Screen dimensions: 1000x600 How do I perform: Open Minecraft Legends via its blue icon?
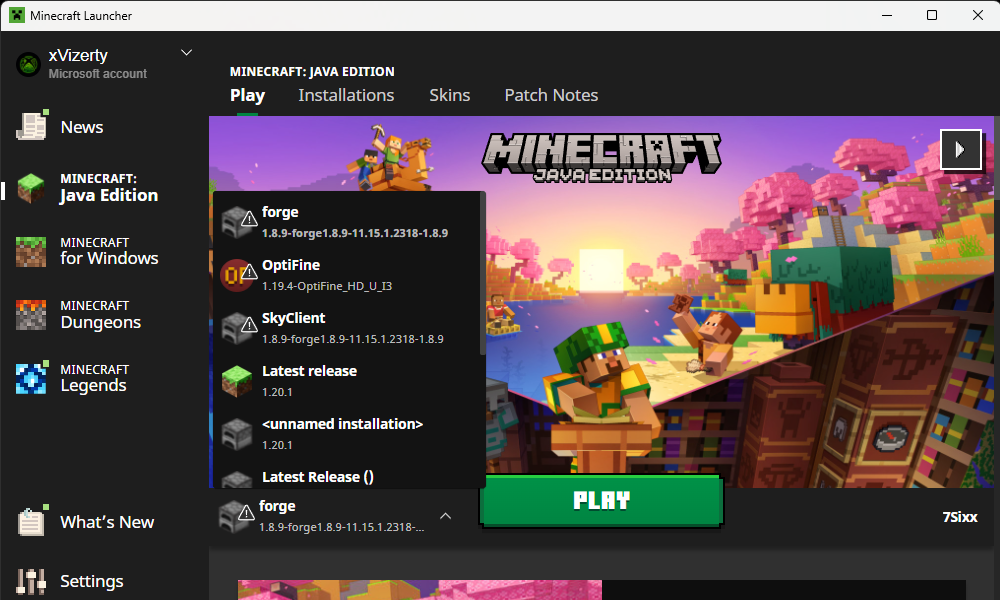(x=32, y=377)
